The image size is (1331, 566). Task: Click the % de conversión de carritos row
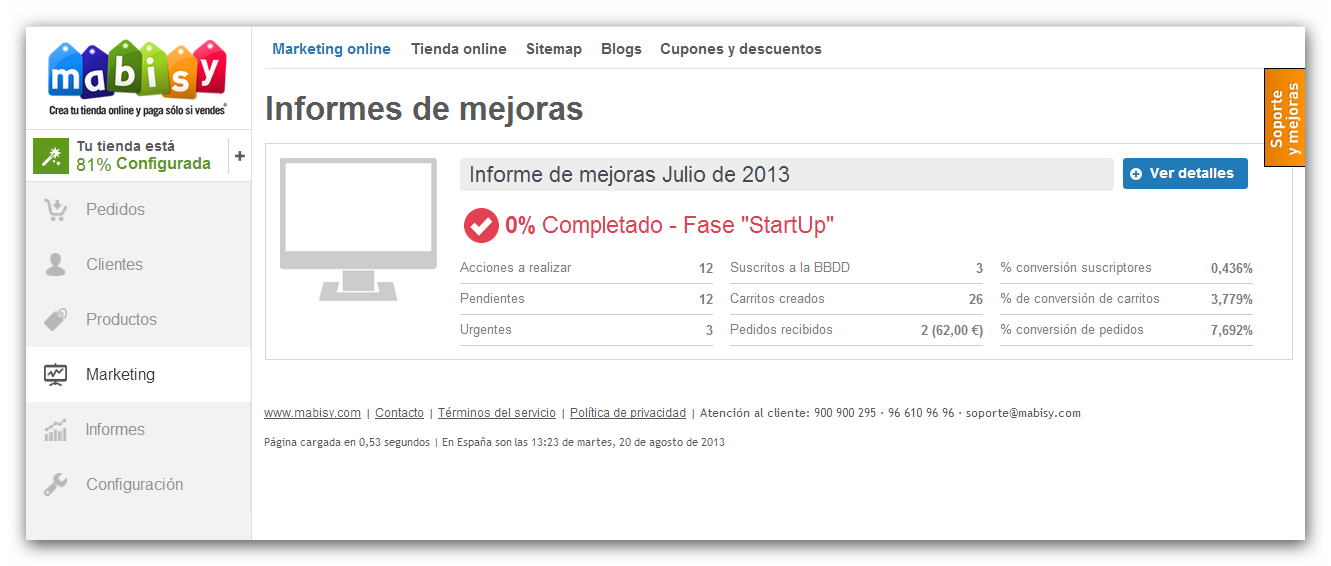1126,299
